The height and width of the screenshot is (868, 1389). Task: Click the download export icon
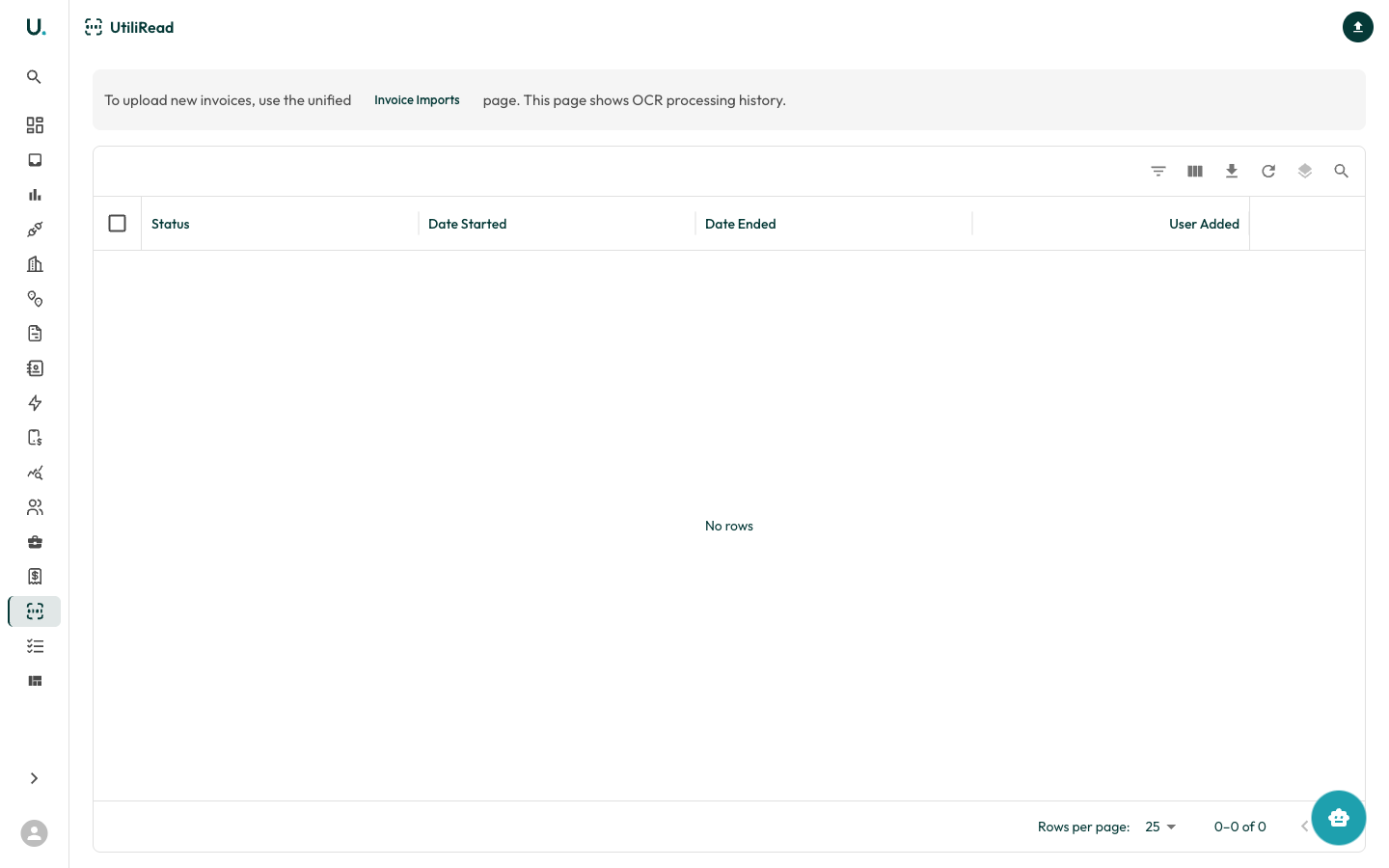point(1232,171)
